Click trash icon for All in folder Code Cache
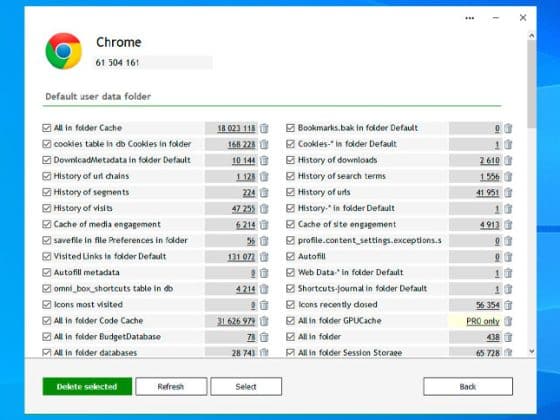 pos(264,321)
